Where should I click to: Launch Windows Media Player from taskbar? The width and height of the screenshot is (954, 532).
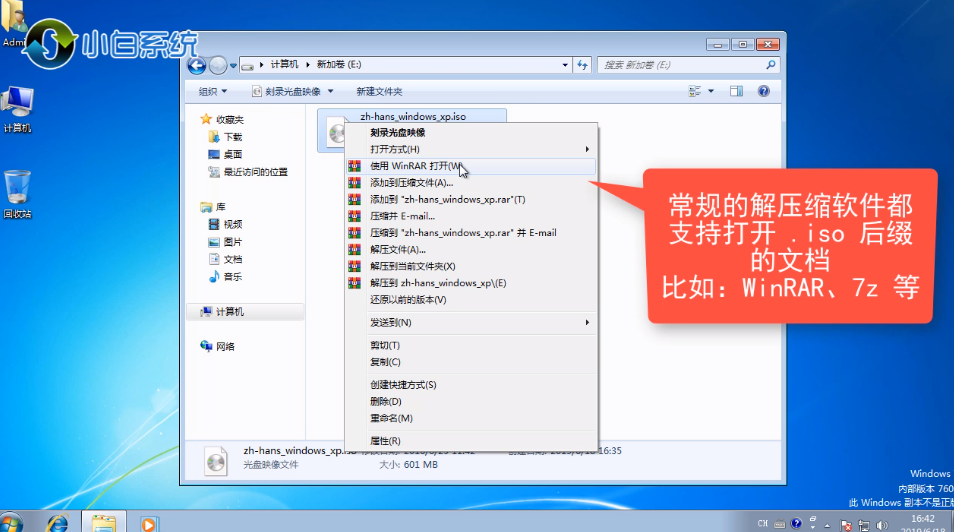point(148,523)
